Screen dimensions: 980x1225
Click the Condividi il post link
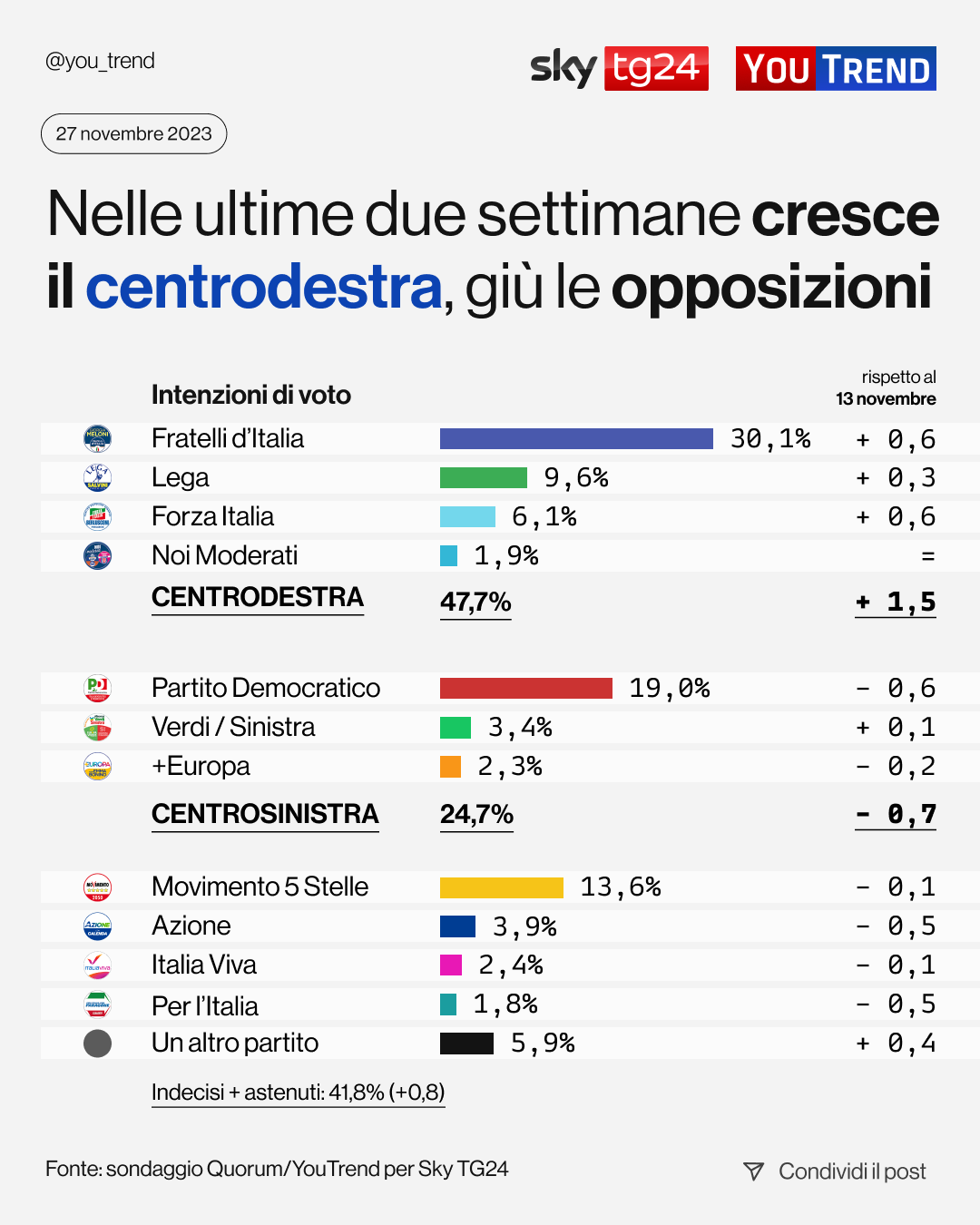(852, 1171)
